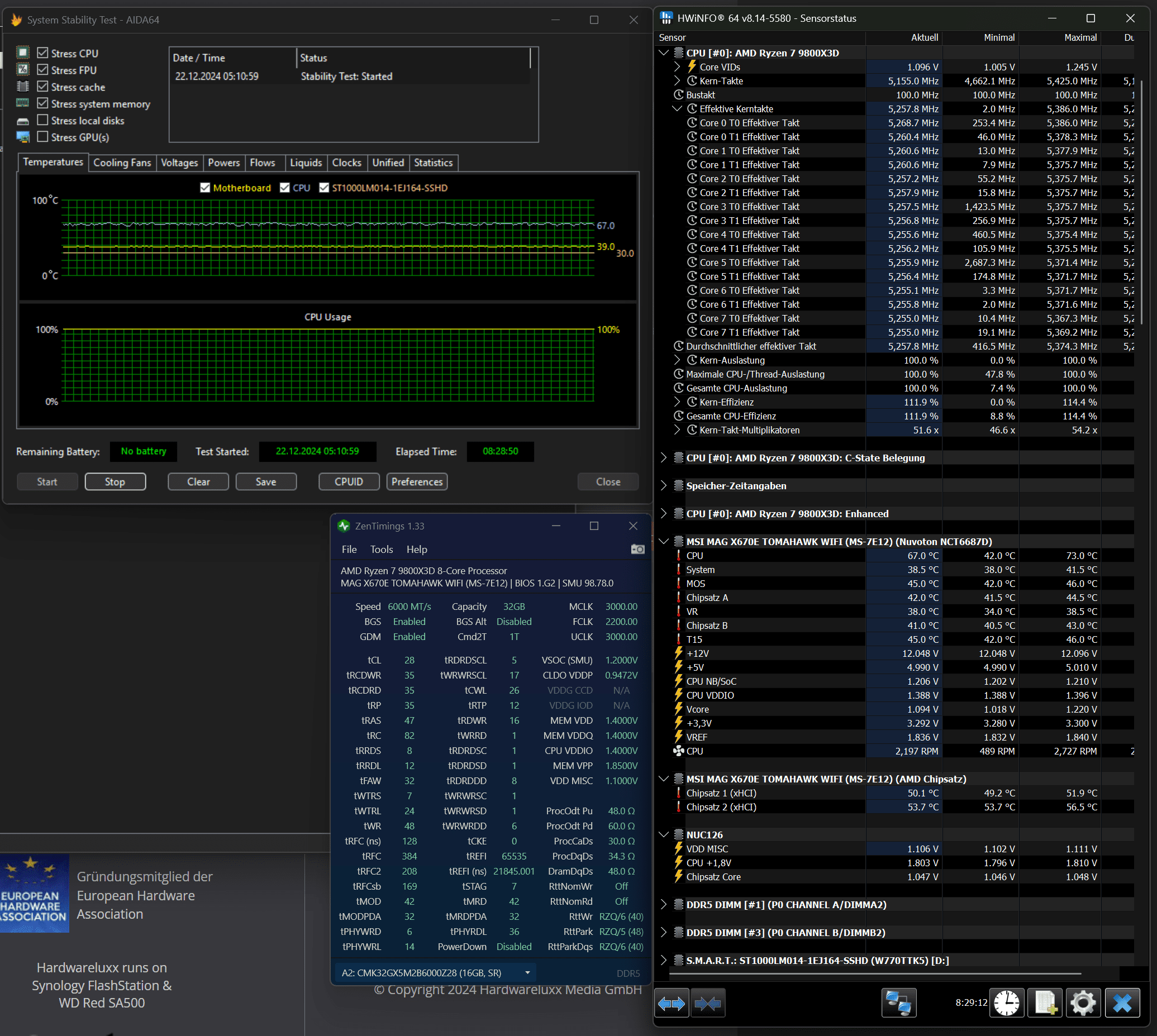Open ZenTimings Tools menu
Viewport: 1157px width, 1036px height.
tap(382, 550)
